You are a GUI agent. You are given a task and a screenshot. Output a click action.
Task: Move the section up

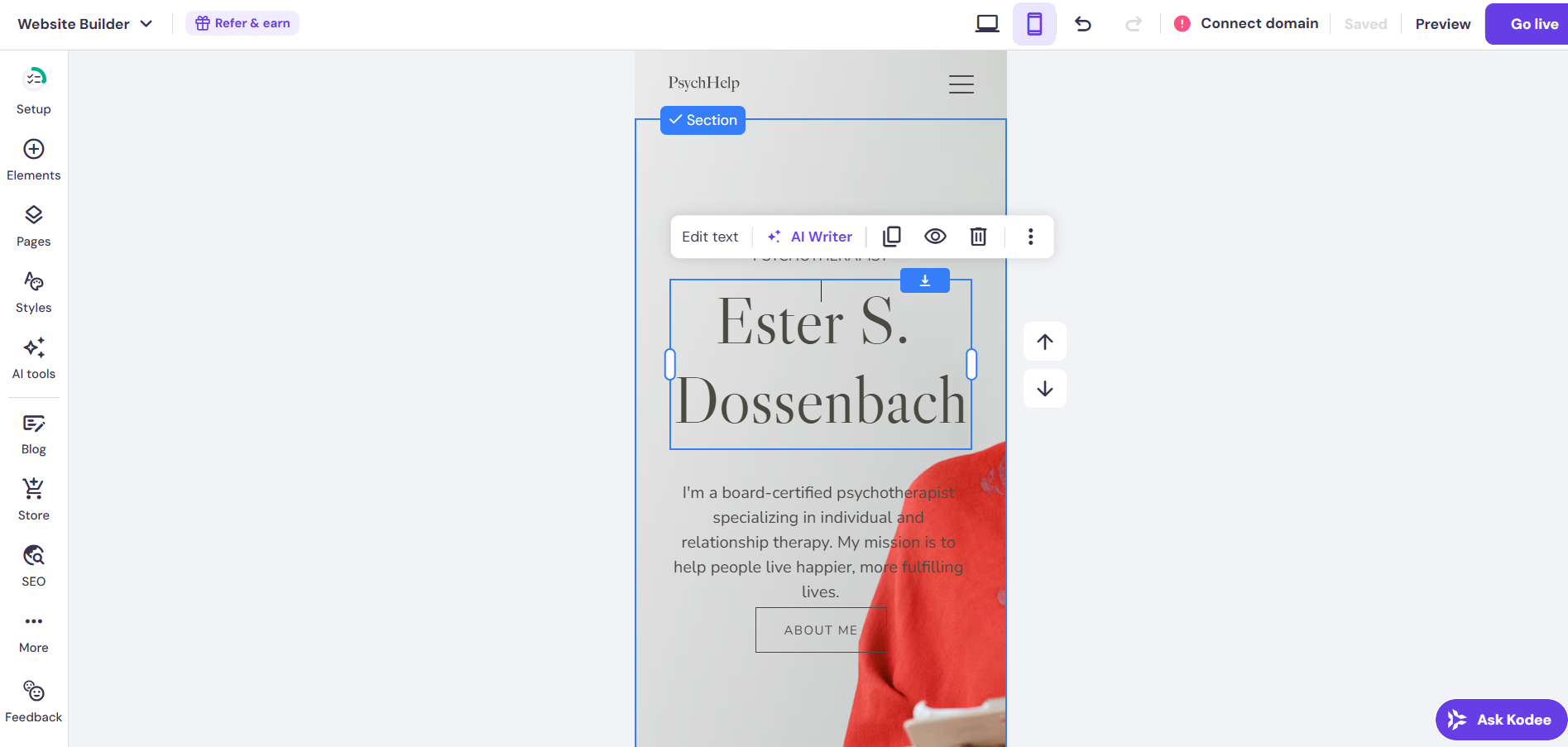click(1045, 342)
